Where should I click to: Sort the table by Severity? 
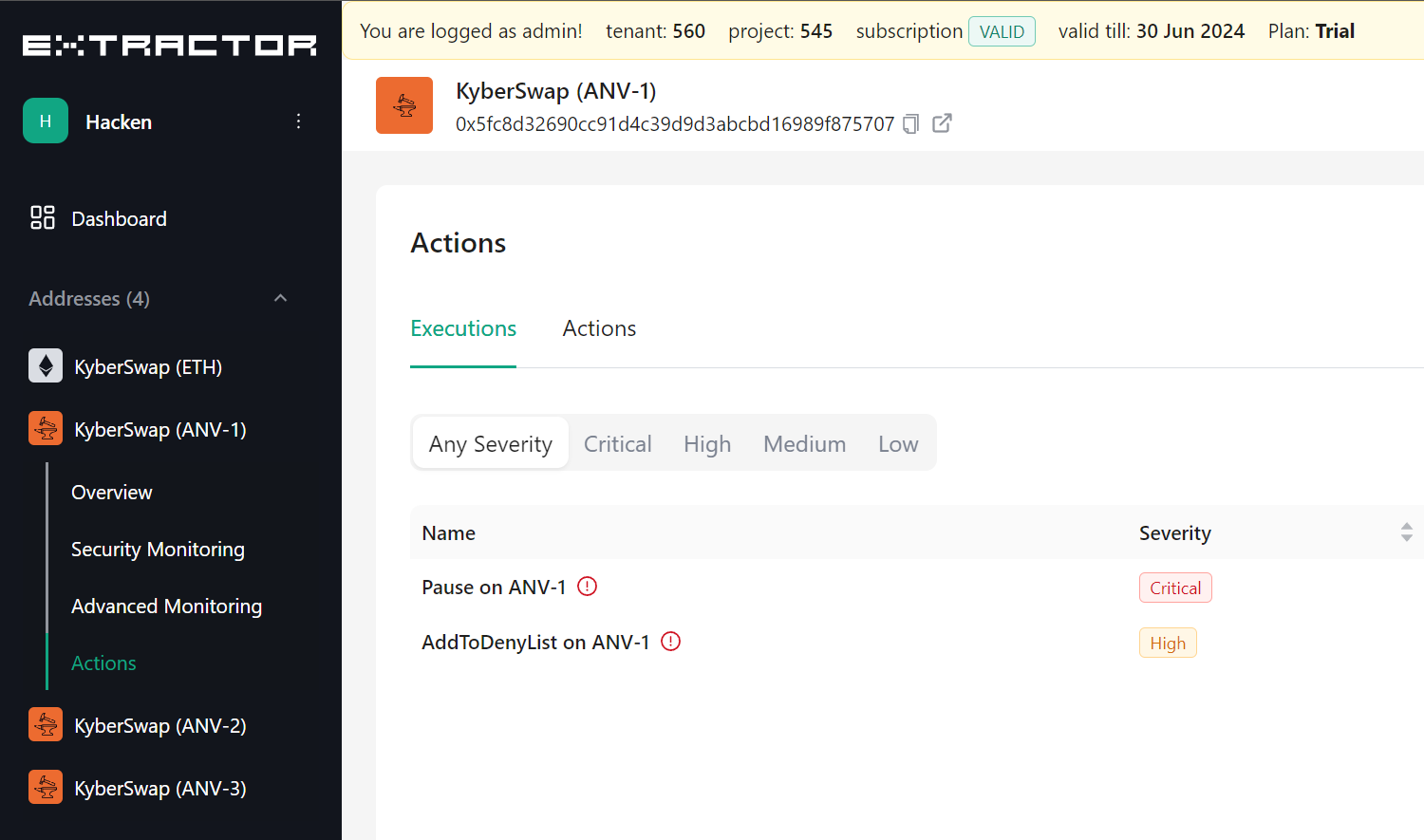(1406, 532)
